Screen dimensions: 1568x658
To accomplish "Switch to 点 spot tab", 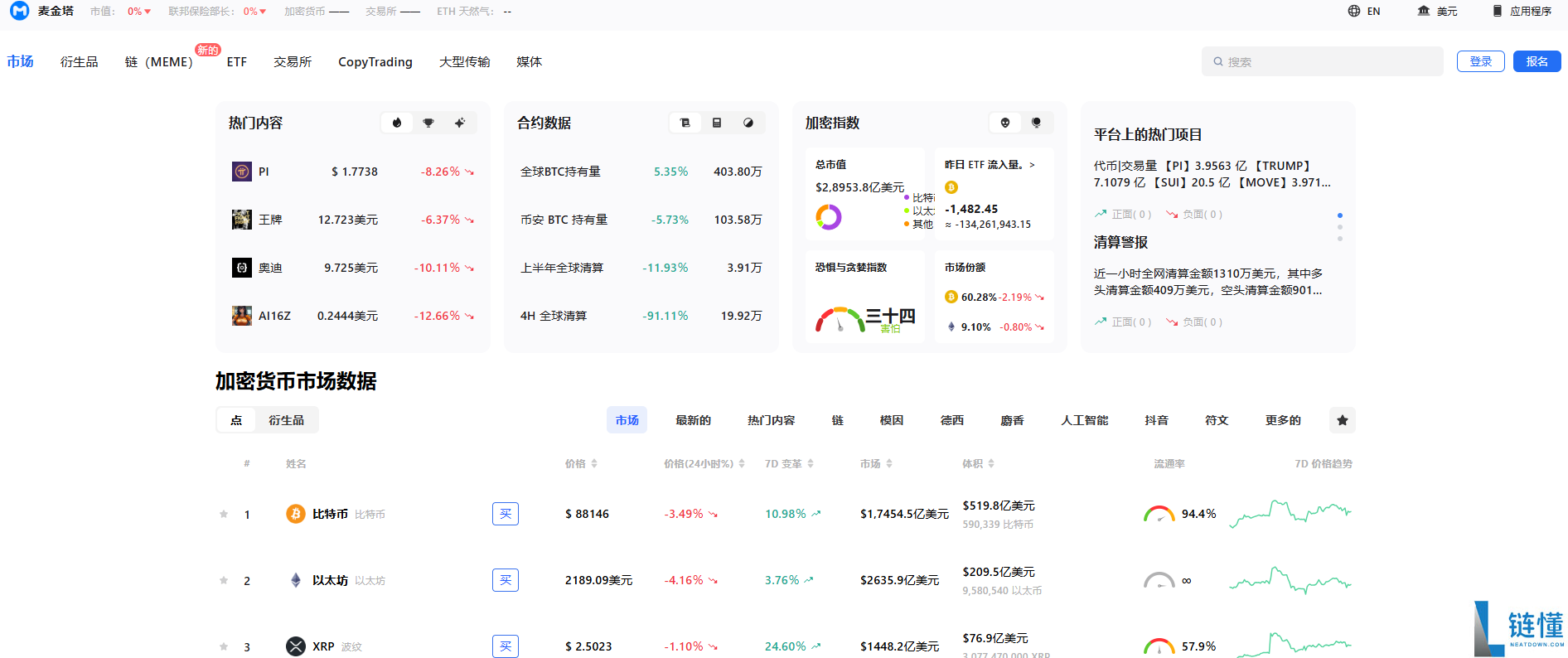I will [236, 420].
